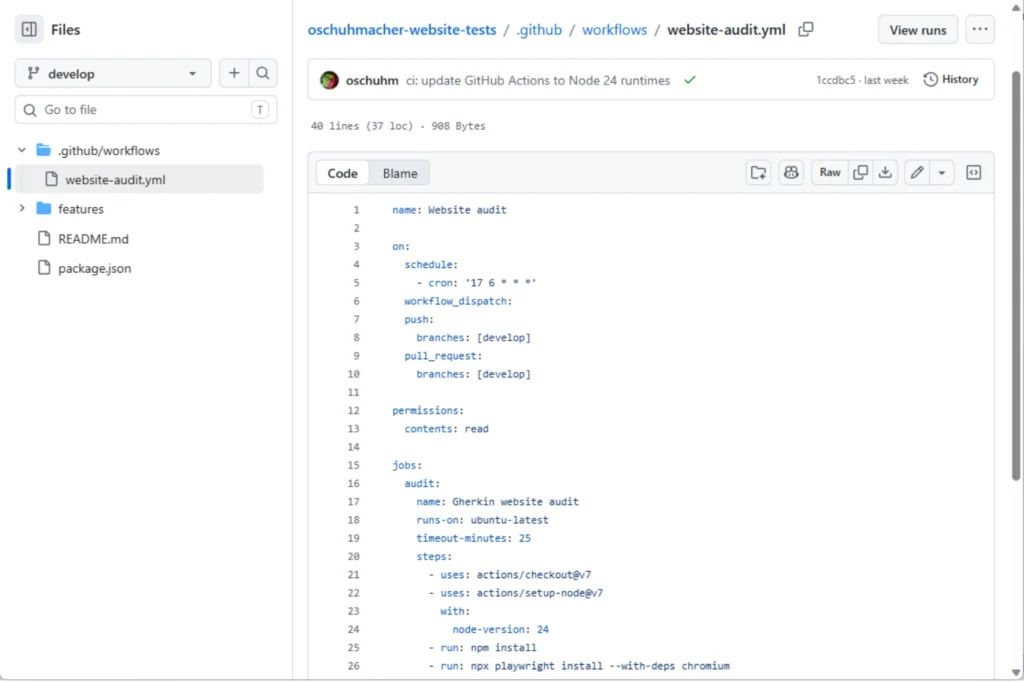This screenshot has height=682, width=1024.
Task: Focus the Go to file field
Action: 146,110
